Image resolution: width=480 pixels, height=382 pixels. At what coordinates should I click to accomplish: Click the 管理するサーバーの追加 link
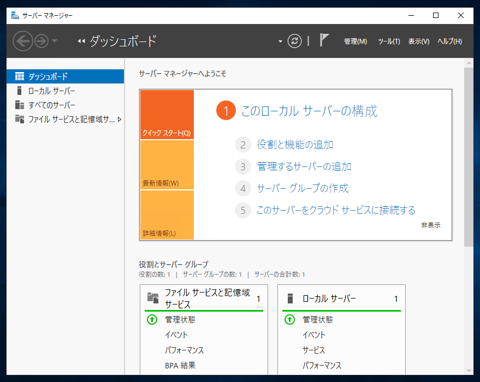[x=304, y=166]
